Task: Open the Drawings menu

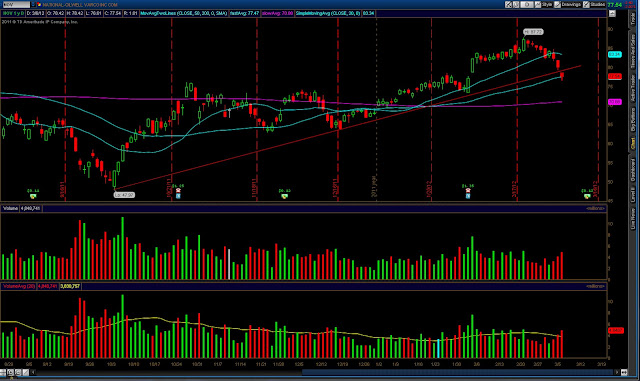Action: (x=571, y=4)
